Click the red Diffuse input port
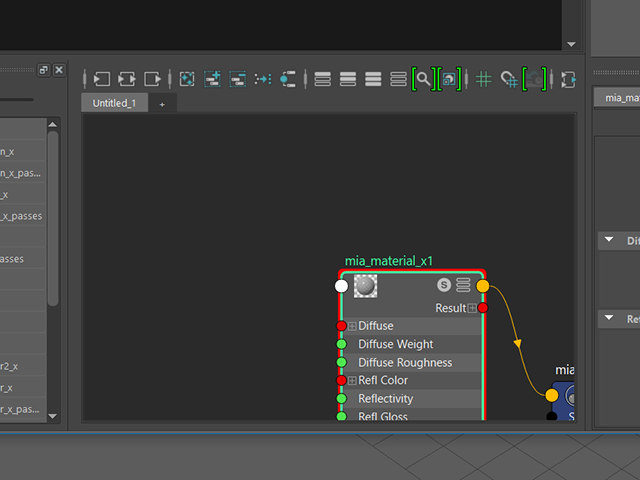Screen dimensions: 640x480 [341, 326]
